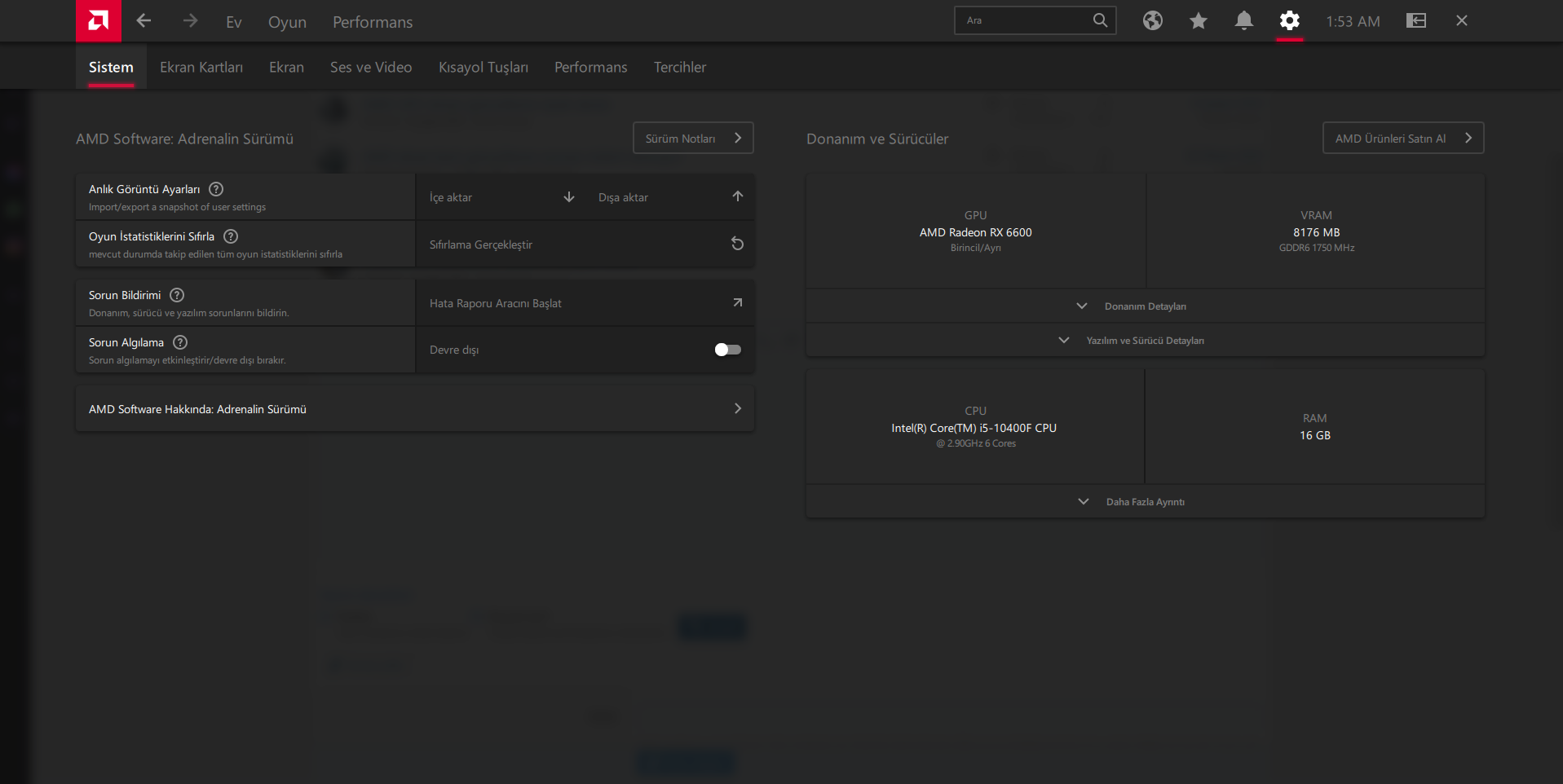The width and height of the screenshot is (1563, 784).
Task: Click the Sürüm Notları button
Action: (693, 138)
